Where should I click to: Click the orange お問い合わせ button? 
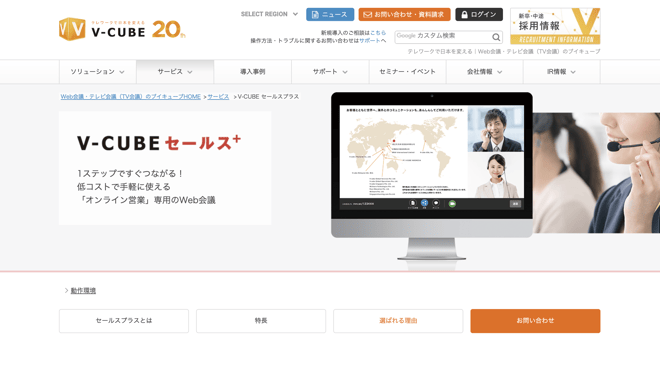[x=535, y=321]
